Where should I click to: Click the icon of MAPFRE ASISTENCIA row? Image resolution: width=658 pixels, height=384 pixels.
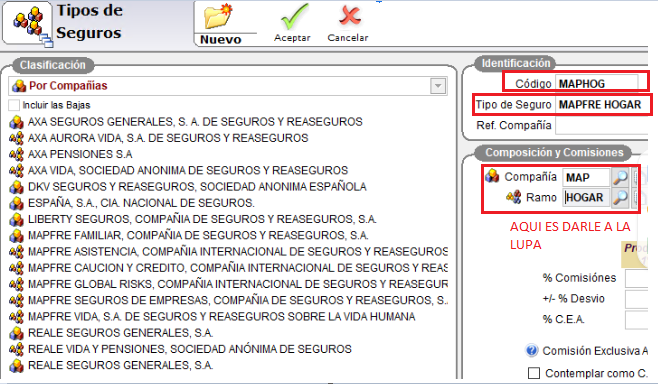coord(16,252)
